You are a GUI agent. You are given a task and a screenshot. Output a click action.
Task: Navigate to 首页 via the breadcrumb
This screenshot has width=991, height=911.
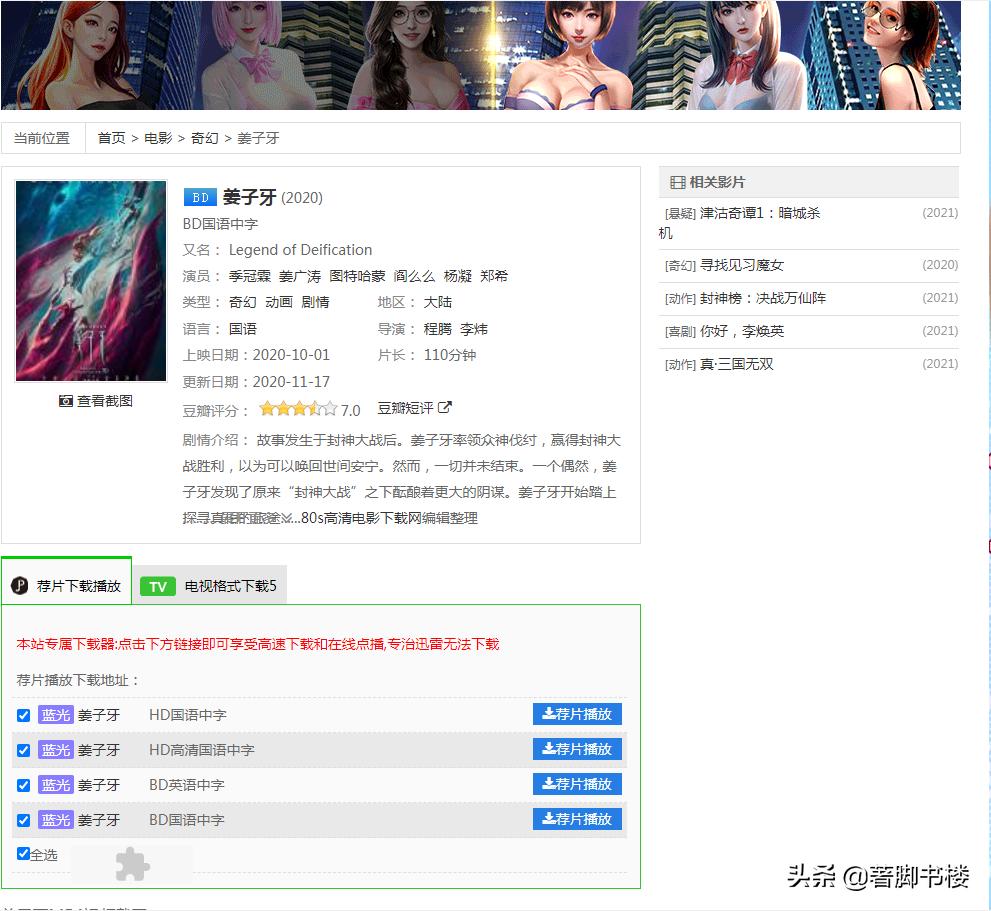pos(110,138)
